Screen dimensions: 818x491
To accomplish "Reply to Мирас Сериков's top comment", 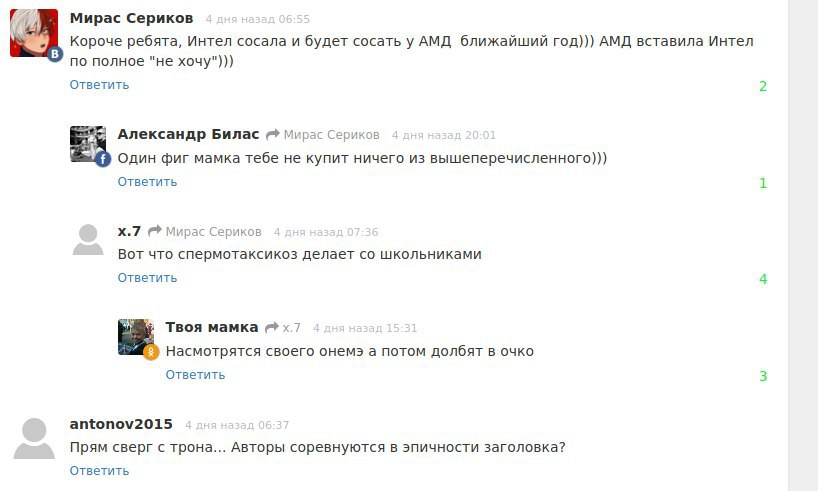I will click(99, 85).
